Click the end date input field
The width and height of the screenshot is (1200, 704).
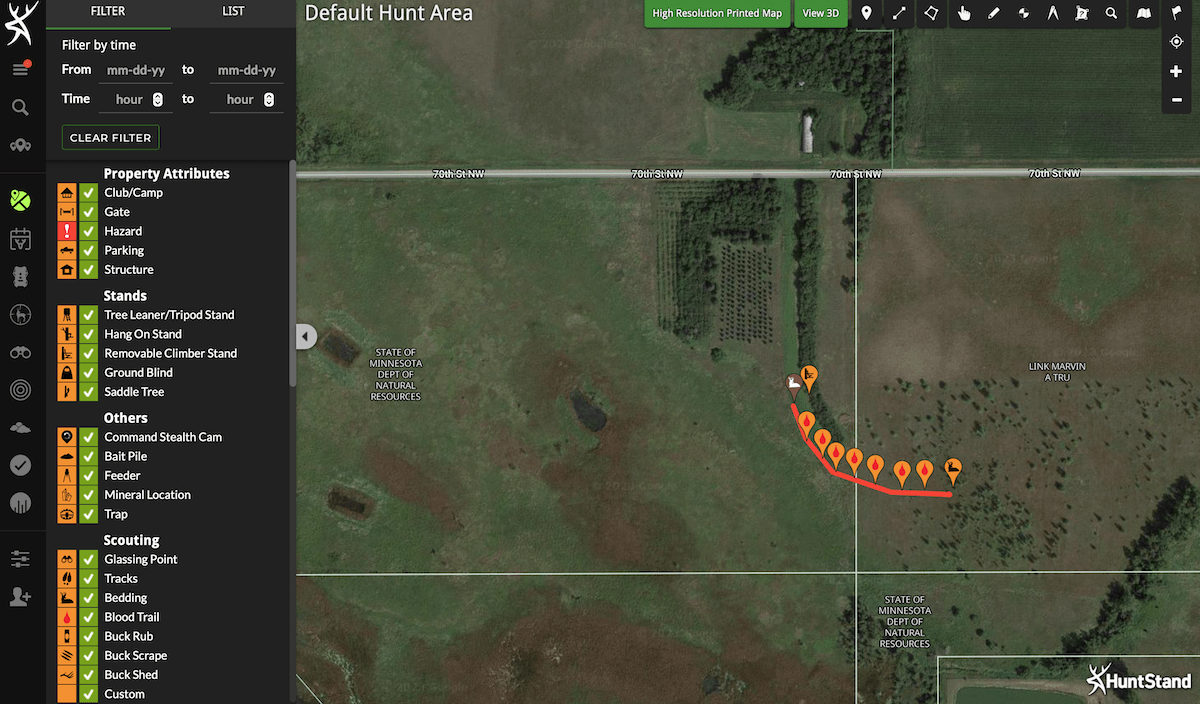point(245,71)
